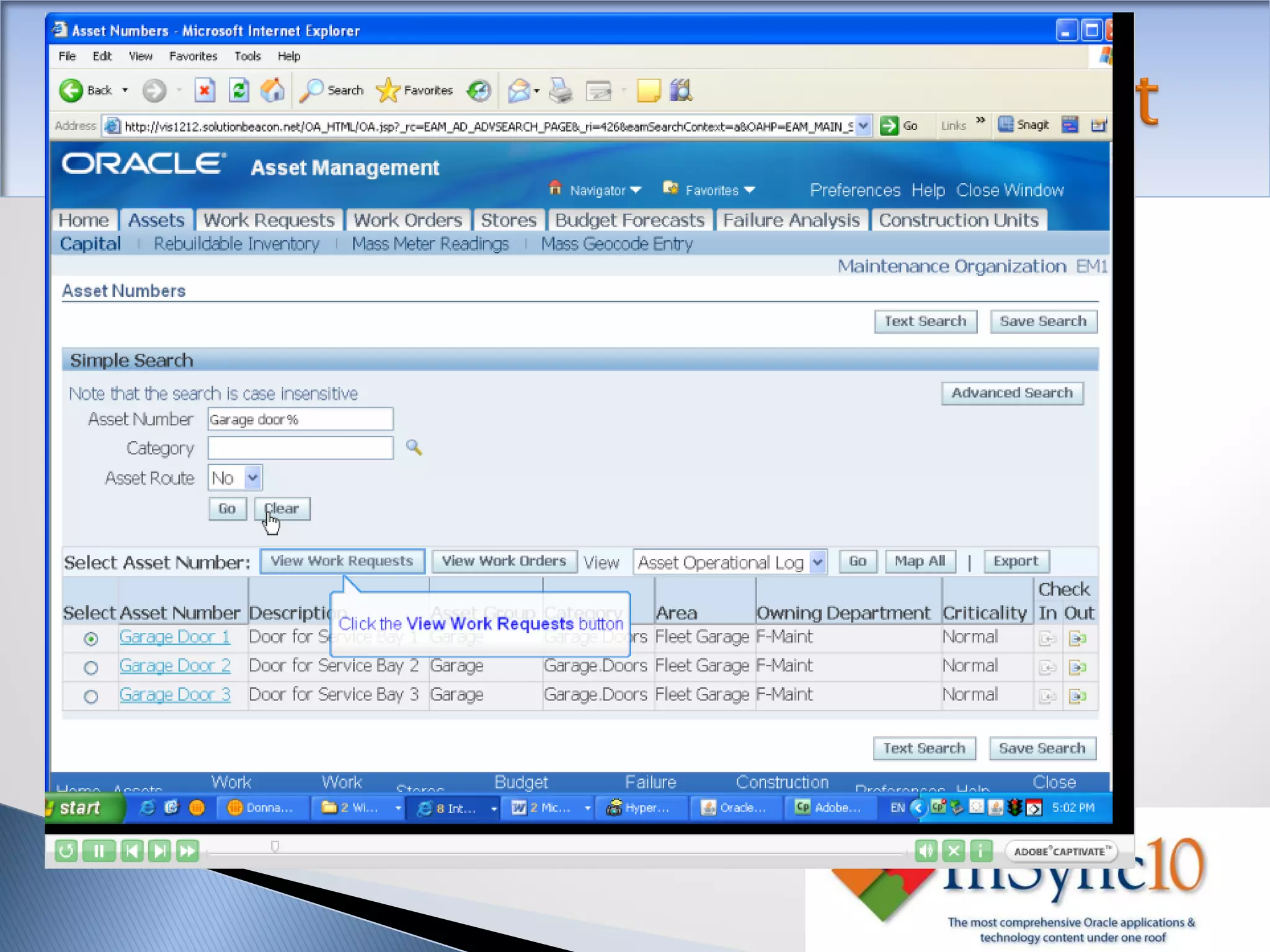
Task: Pause the Captivate playback
Action: point(99,851)
